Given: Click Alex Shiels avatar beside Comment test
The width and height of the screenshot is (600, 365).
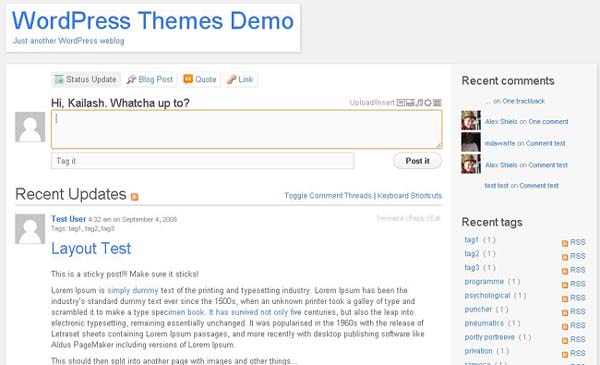Looking at the screenshot, I should point(471,164).
